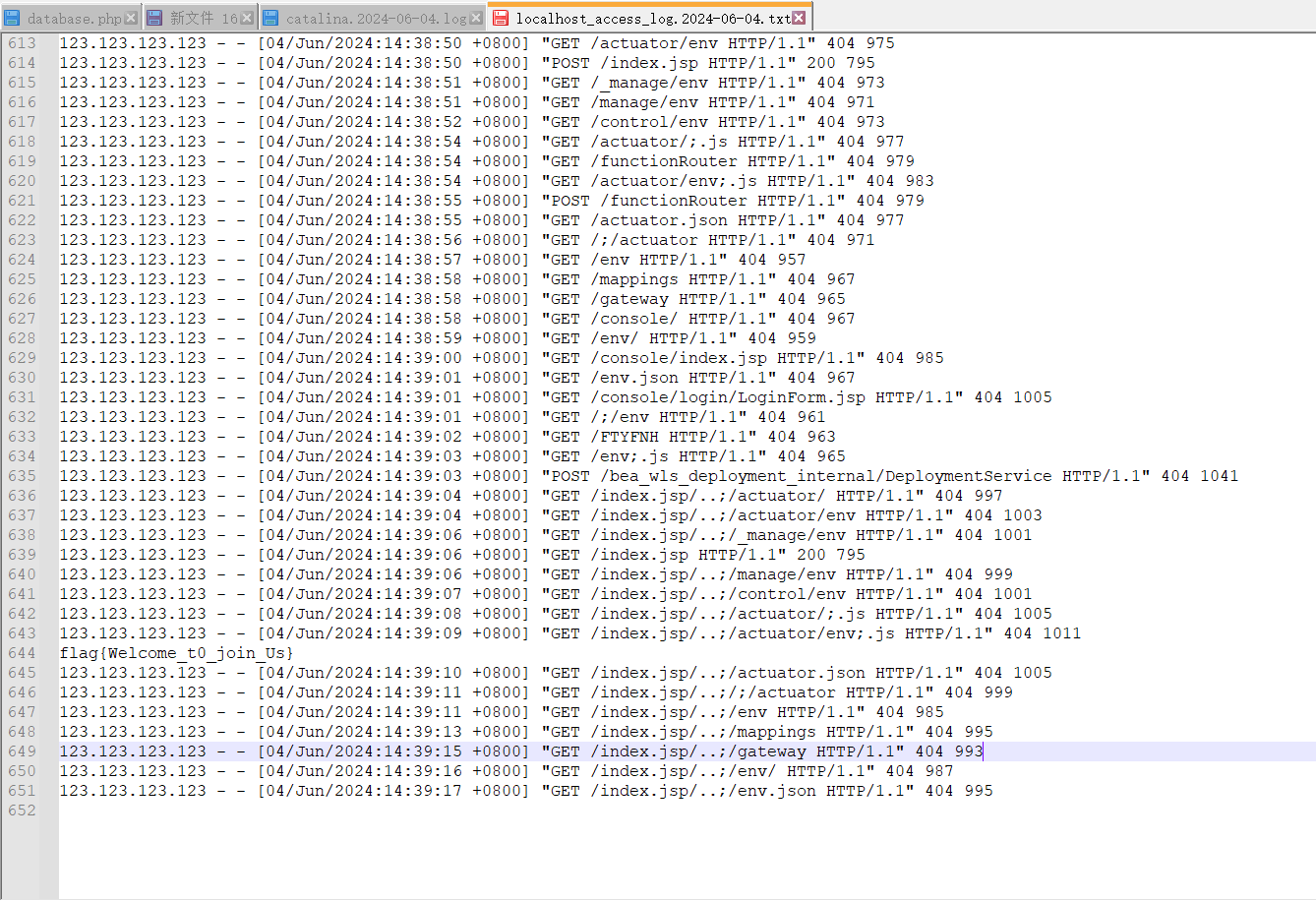This screenshot has height=901, width=1316.
Task: Click the purple disk icon on 新文件 16 tab
Action: point(156,18)
